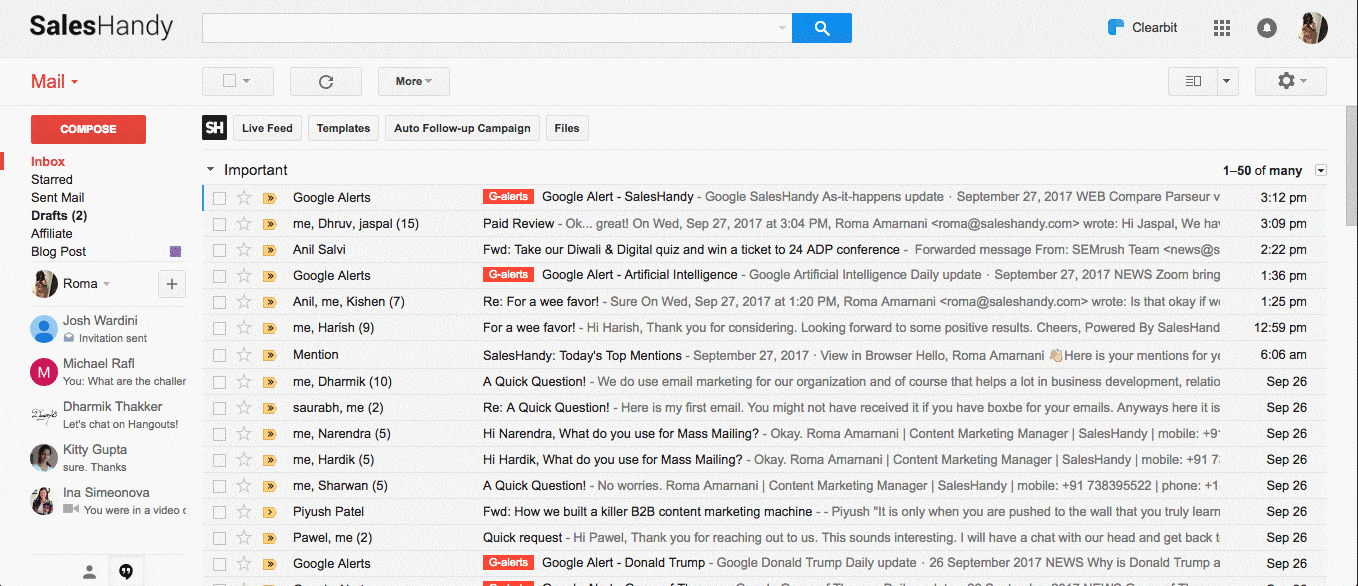Click the G-alerts label on Artificial Intelligence email
The height and width of the screenshot is (586, 1358).
(x=508, y=275)
